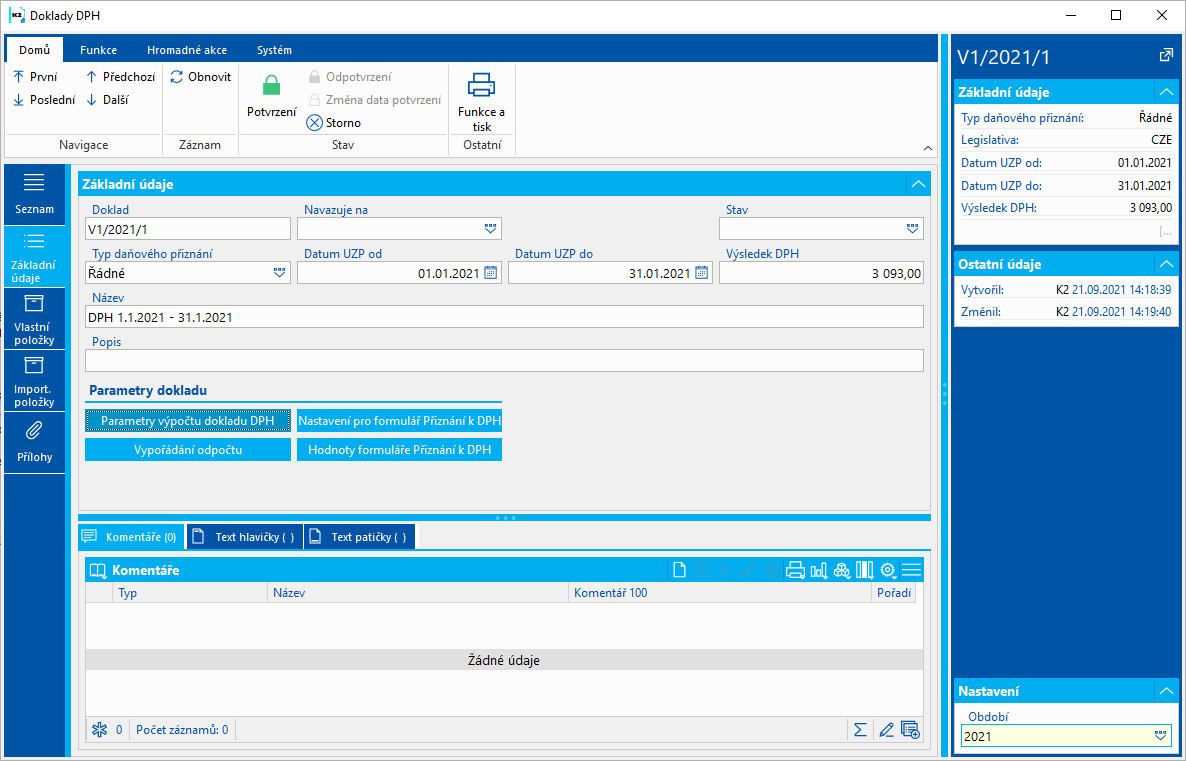This screenshot has height=761, width=1186.
Task: Click the pencil edit icon at bottom
Action: tap(886, 730)
